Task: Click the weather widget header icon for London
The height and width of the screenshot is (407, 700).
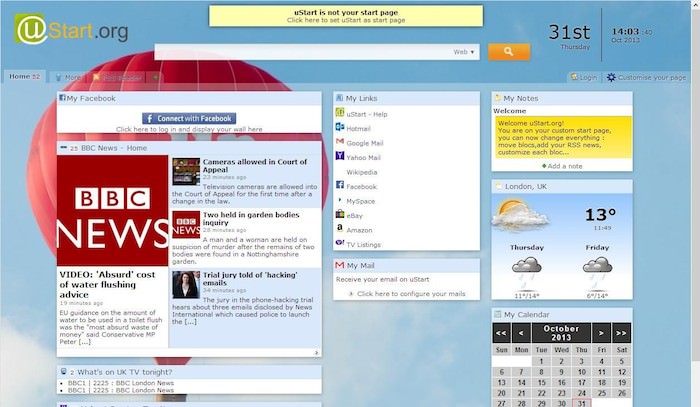Action: tap(498, 186)
